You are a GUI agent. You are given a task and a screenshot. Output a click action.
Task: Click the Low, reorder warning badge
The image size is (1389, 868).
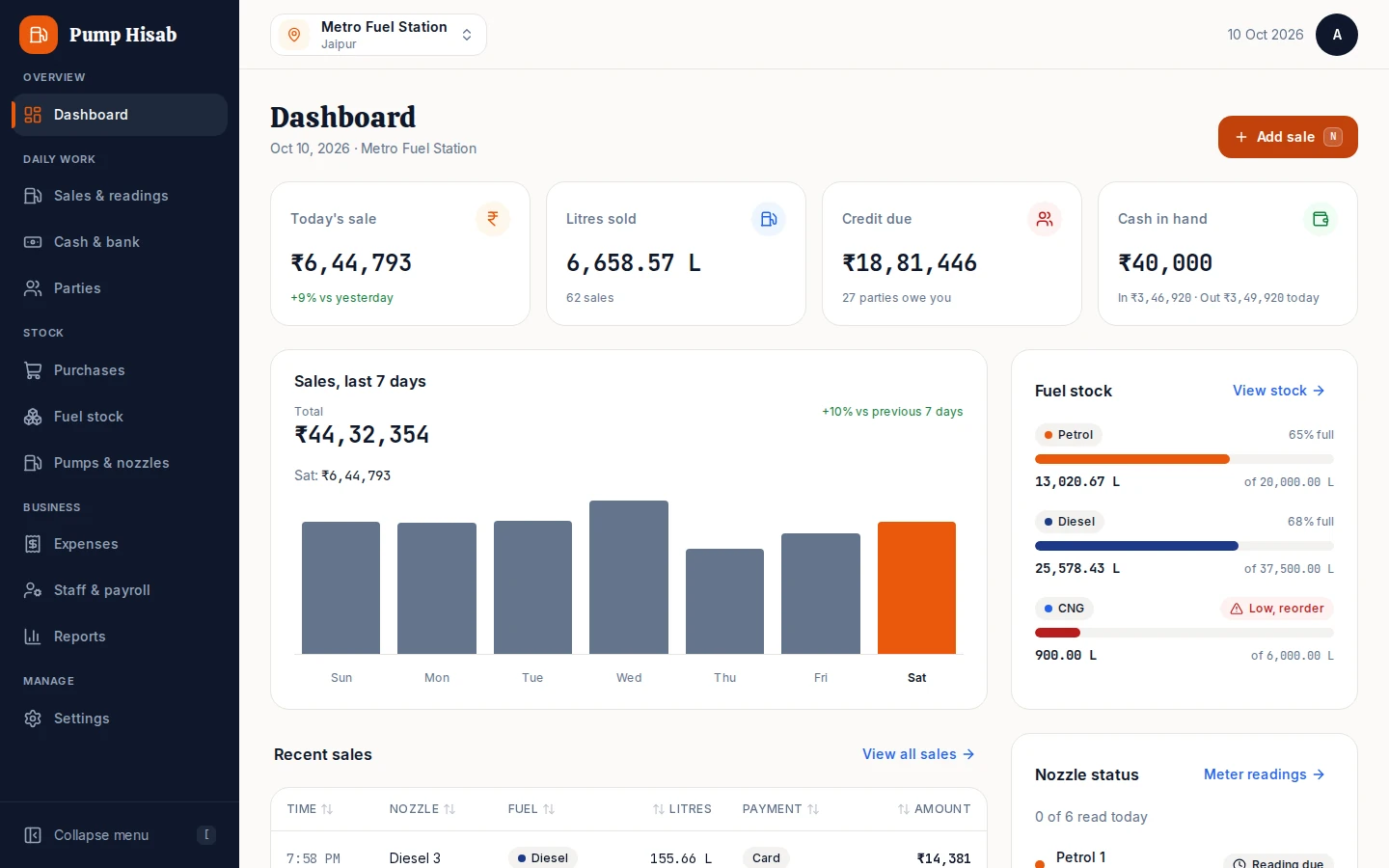pos(1277,609)
